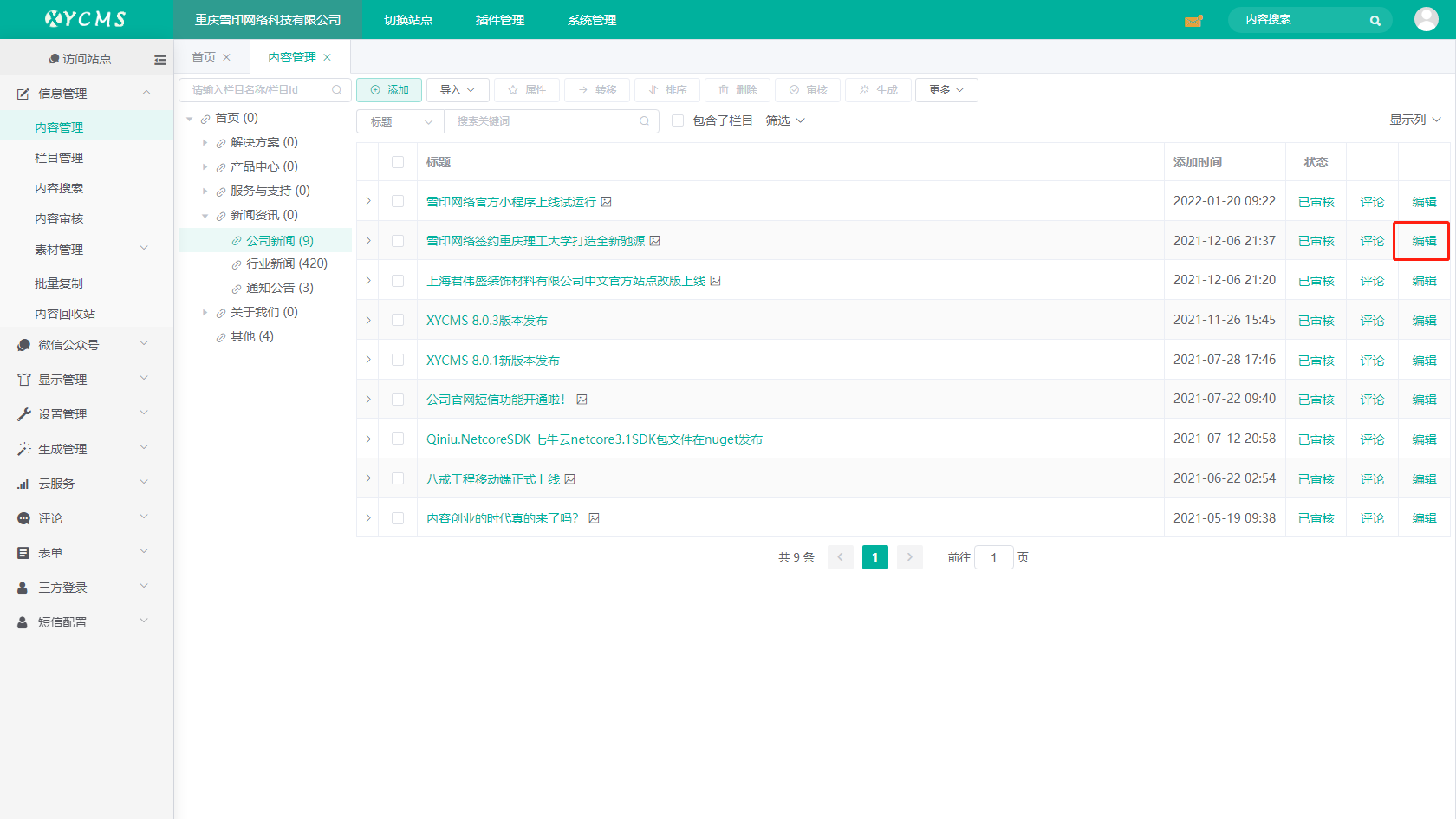Click 已审核 status for 内容创业的时代 row
The image size is (1456, 819).
(x=1316, y=518)
